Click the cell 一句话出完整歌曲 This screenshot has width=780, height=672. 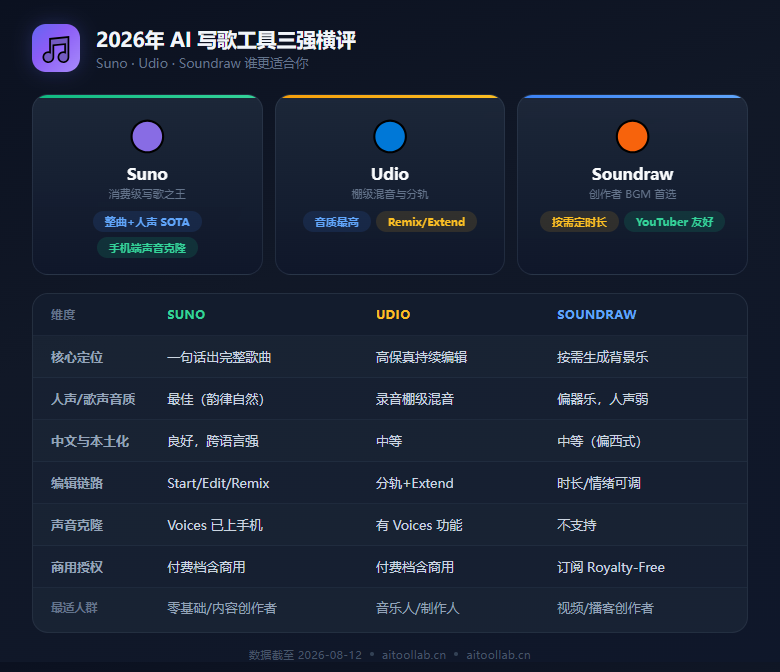(219, 357)
